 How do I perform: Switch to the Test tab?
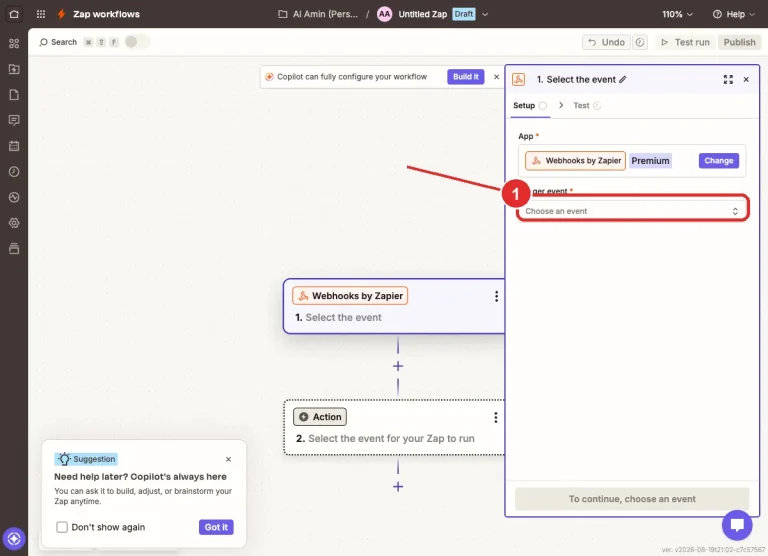coord(587,105)
